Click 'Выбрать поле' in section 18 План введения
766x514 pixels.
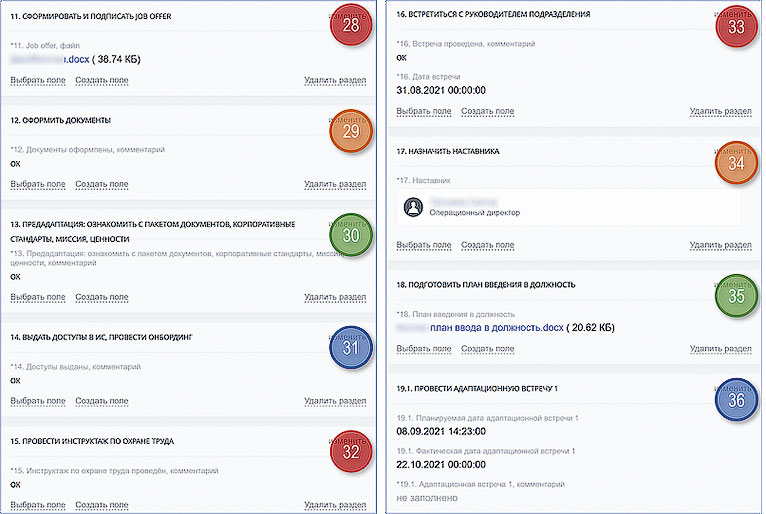(x=424, y=349)
